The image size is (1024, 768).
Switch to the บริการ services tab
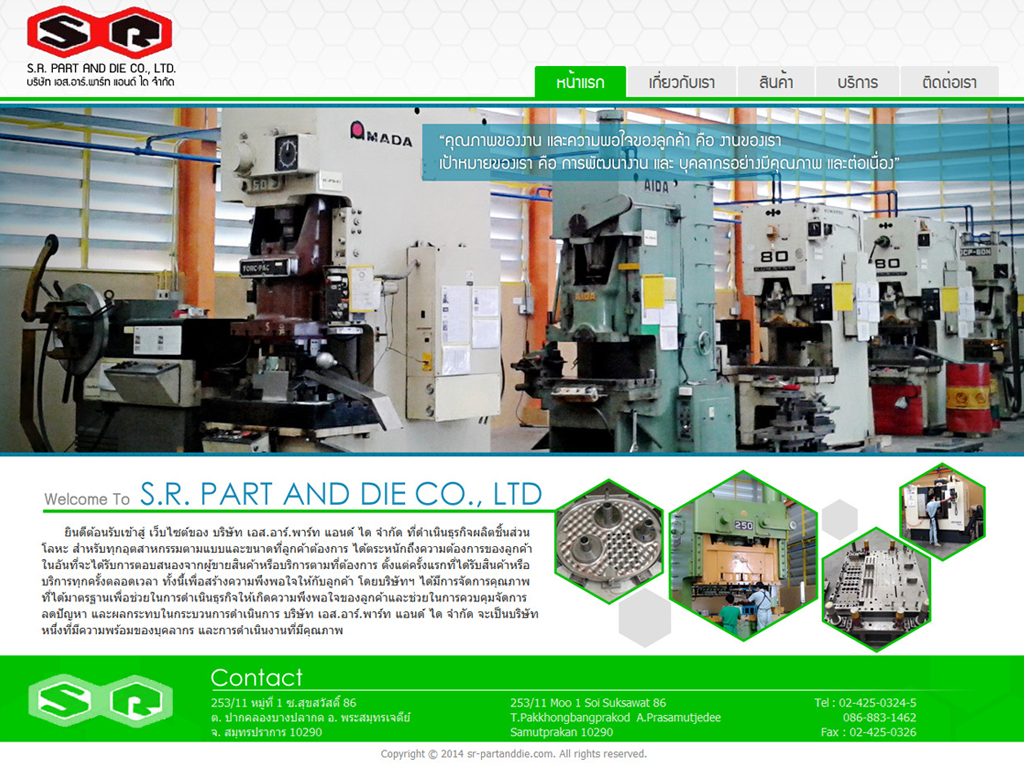pyautogui.click(x=858, y=82)
